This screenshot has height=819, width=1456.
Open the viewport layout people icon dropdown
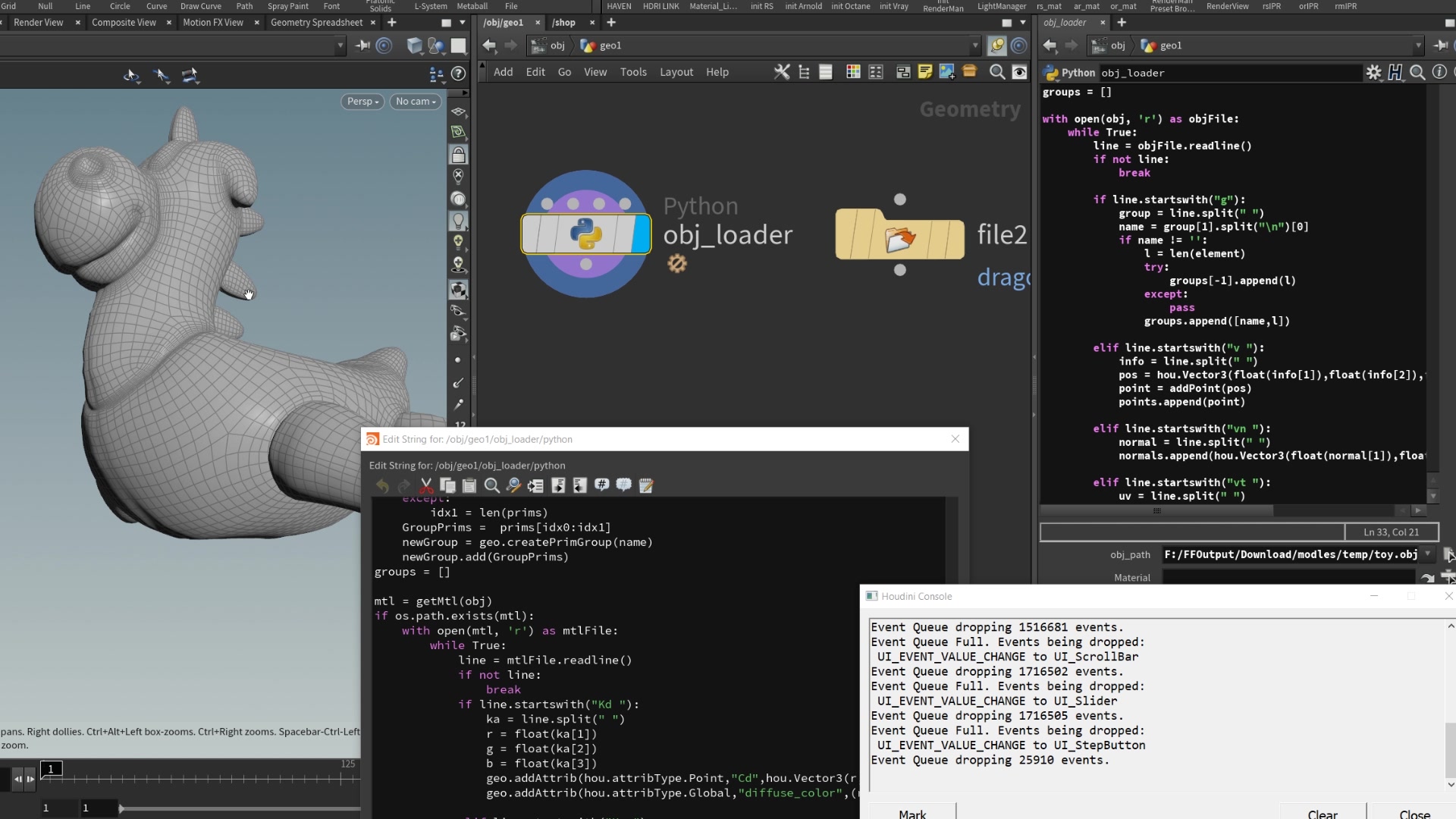tap(436, 74)
